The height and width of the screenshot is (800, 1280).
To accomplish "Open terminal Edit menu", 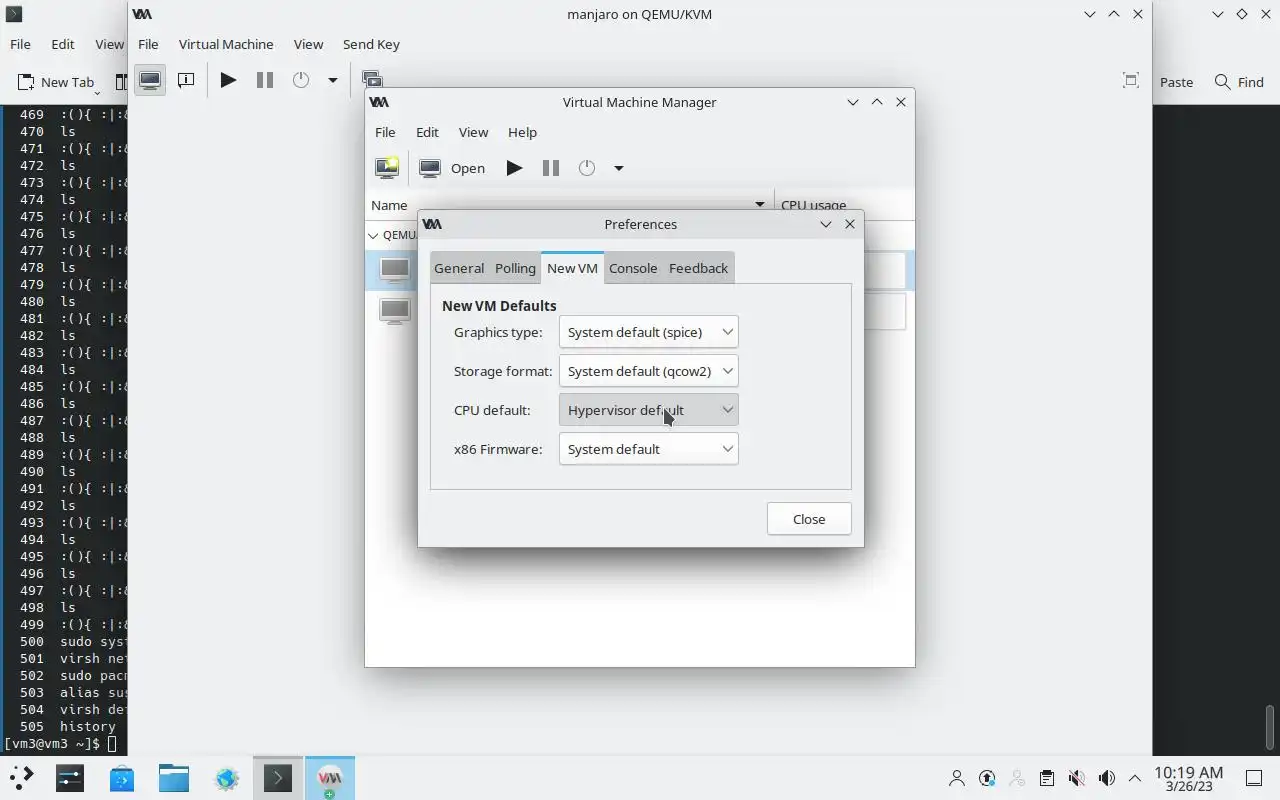I will pyautogui.click(x=62, y=44).
